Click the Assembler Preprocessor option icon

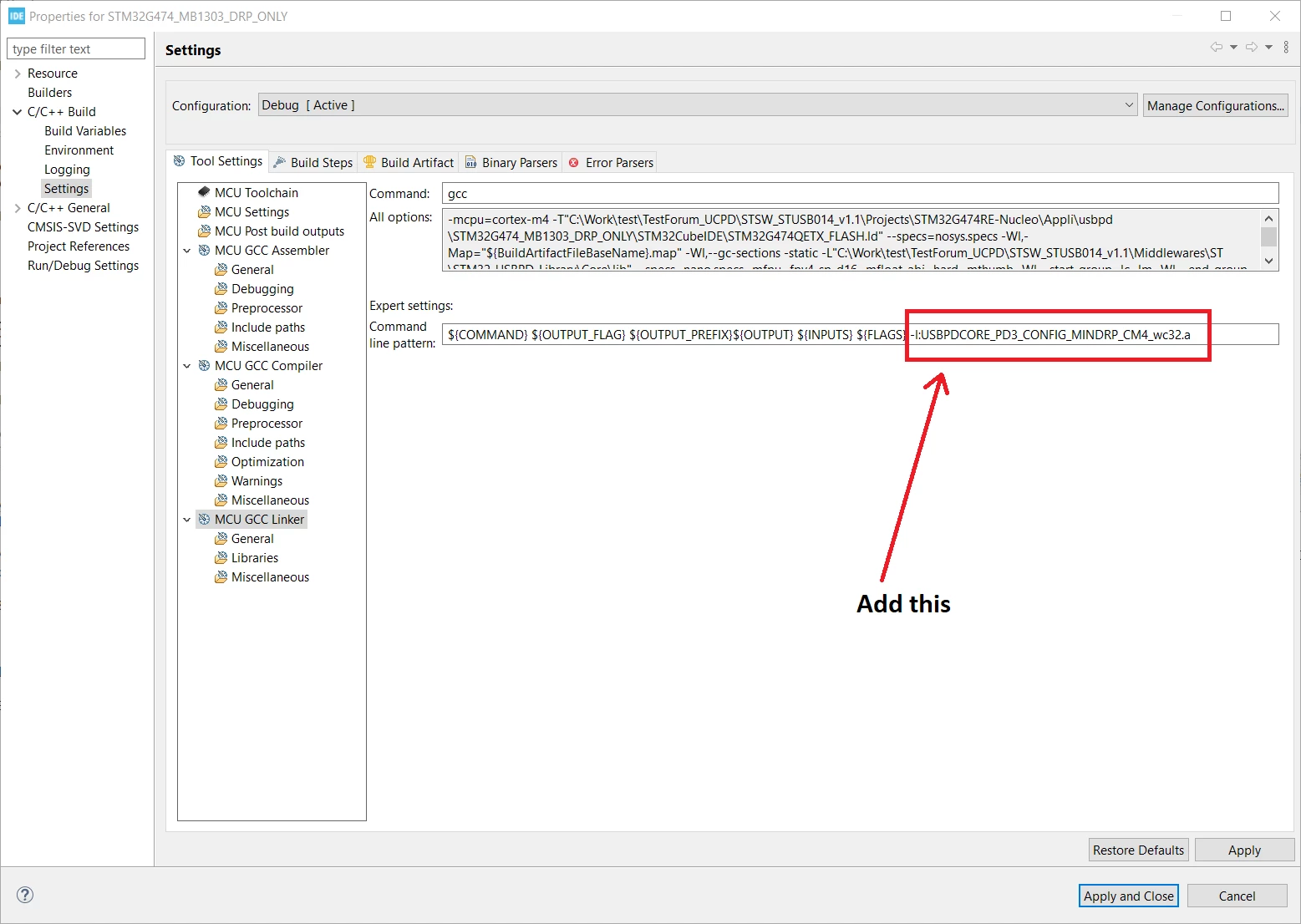point(221,307)
